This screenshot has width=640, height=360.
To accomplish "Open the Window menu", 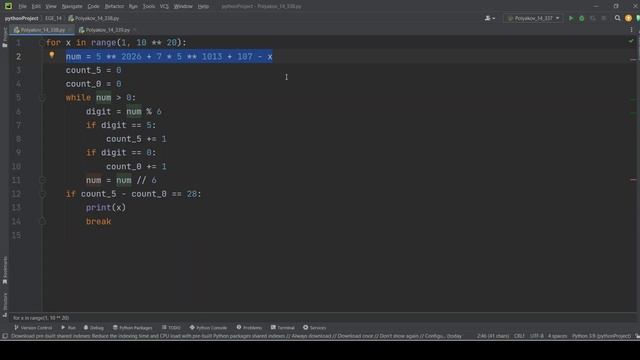I will pyautogui.click(x=183, y=7).
